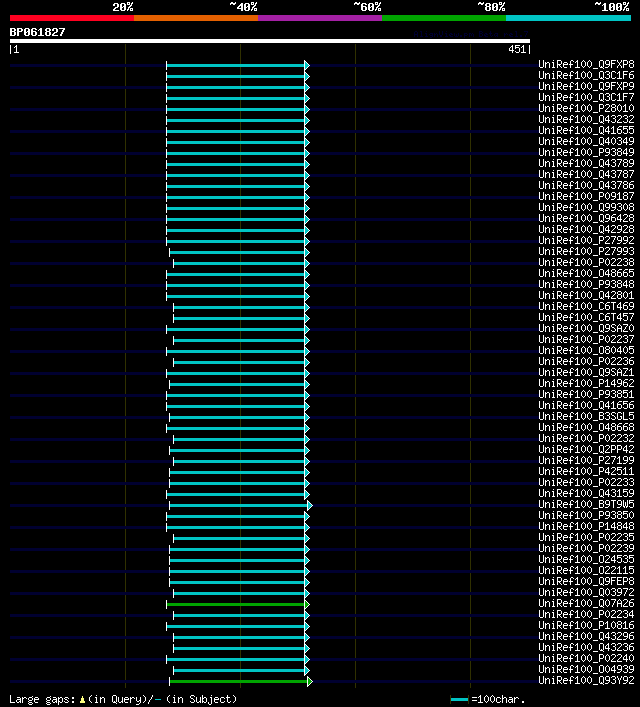
Task: Click hit label UniRef100_P93851
Action: (x=586, y=394)
